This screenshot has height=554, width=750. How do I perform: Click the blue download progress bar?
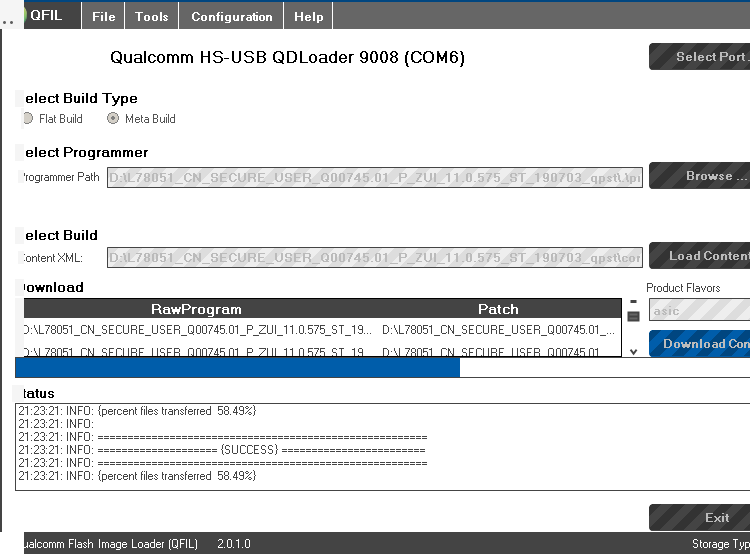[x=238, y=367]
